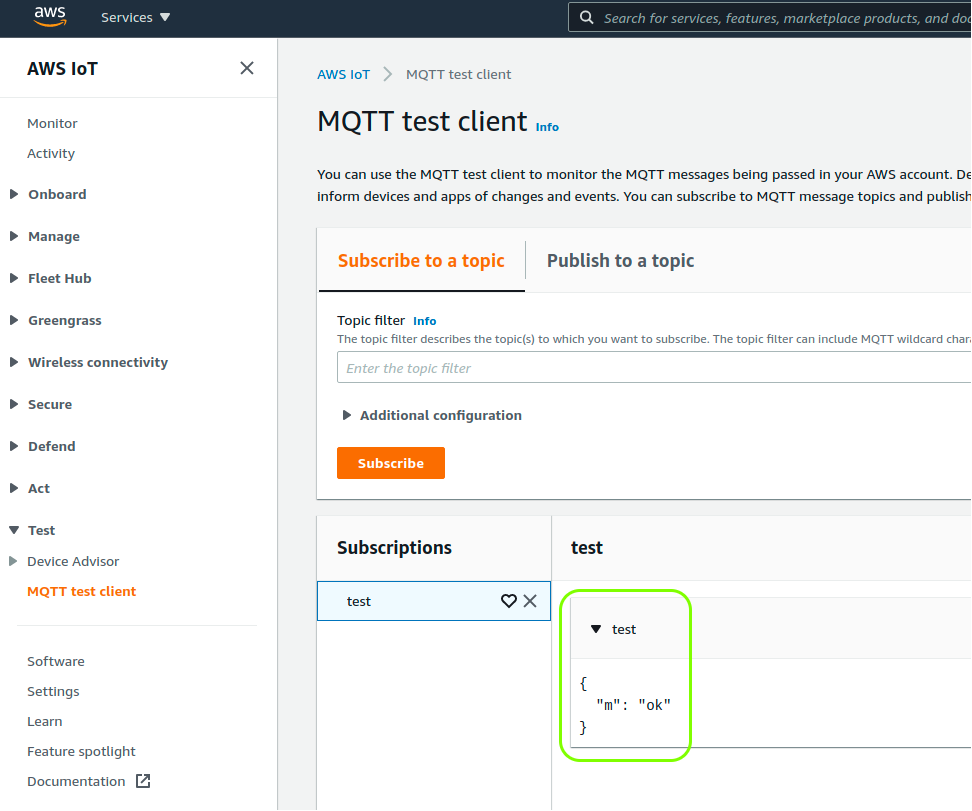The width and height of the screenshot is (972, 811).
Task: Expand Additional configuration options
Action: pyautogui.click(x=347, y=415)
